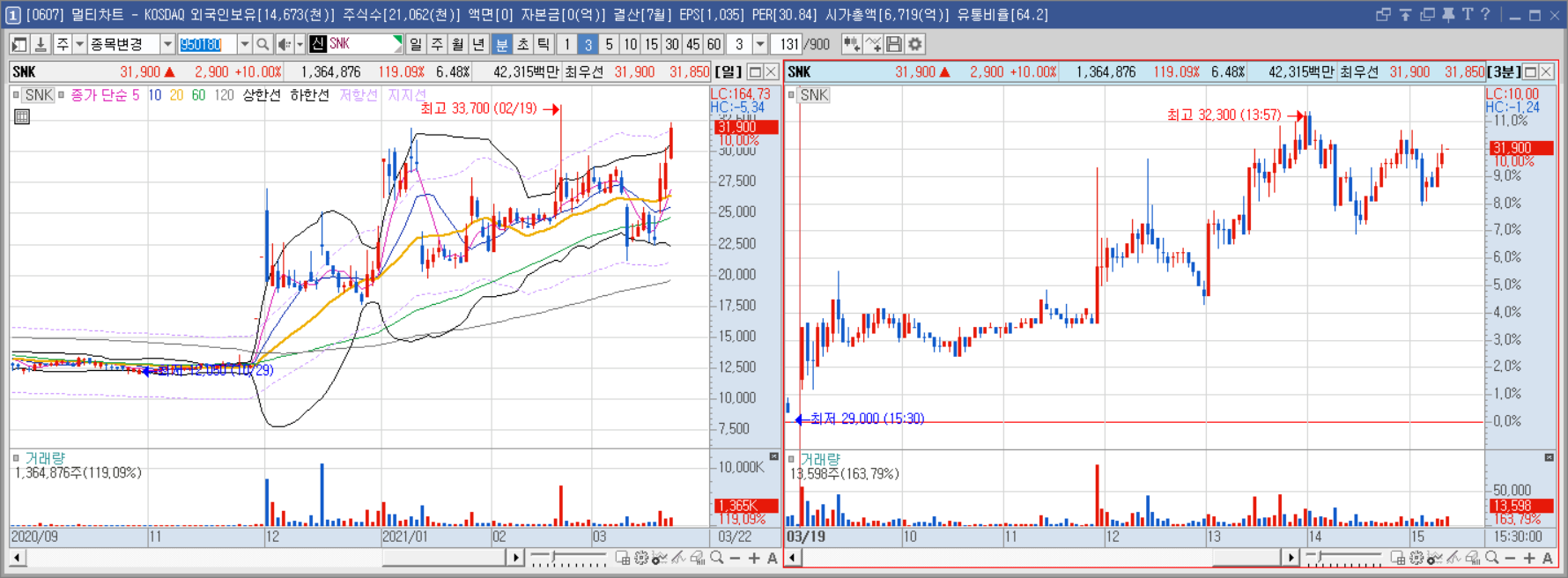Image resolution: width=1568 pixels, height=578 pixels.
Task: Select the 60-minute interval button
Action: 714,44
